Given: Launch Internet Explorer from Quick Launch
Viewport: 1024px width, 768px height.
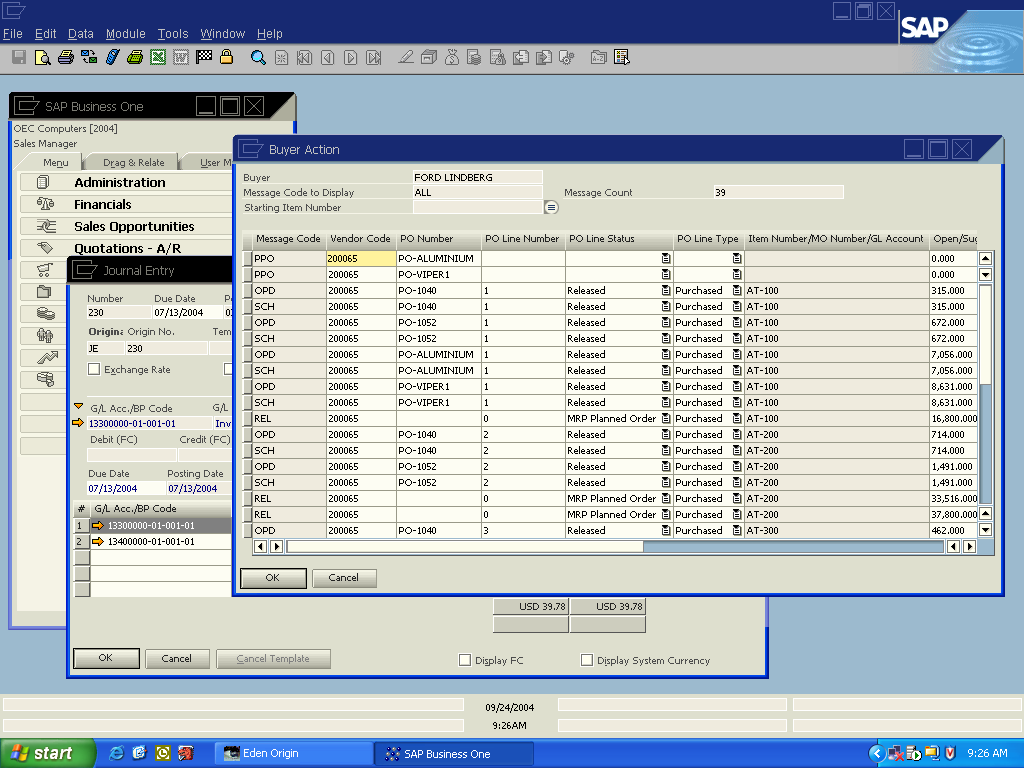Looking at the screenshot, I should click(116, 753).
